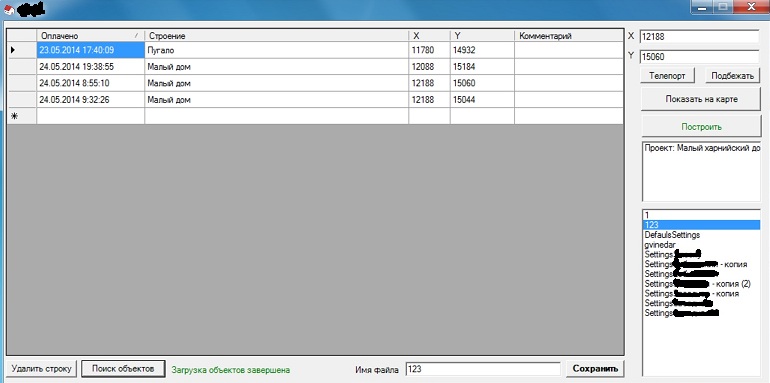Click the X value 11780

click(x=429, y=50)
